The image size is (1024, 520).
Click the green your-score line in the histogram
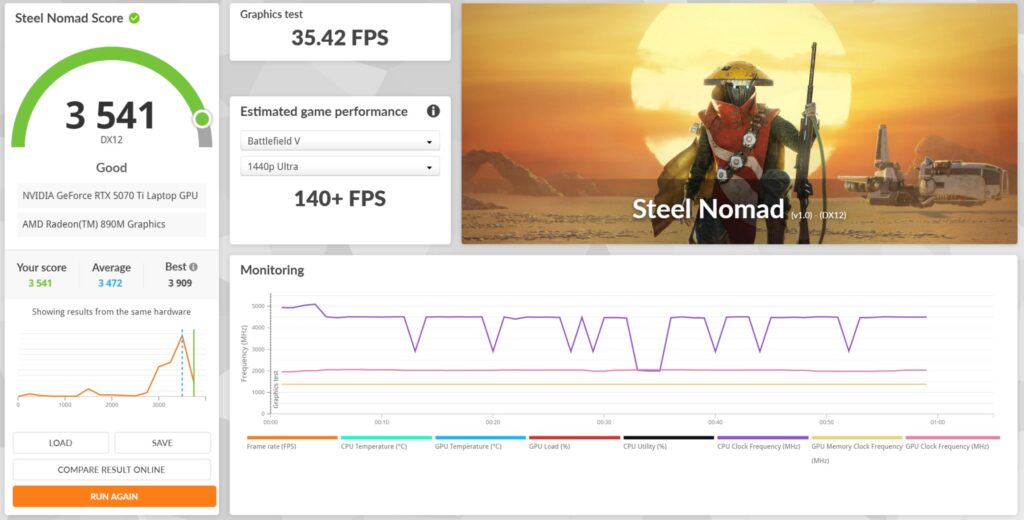(194, 363)
